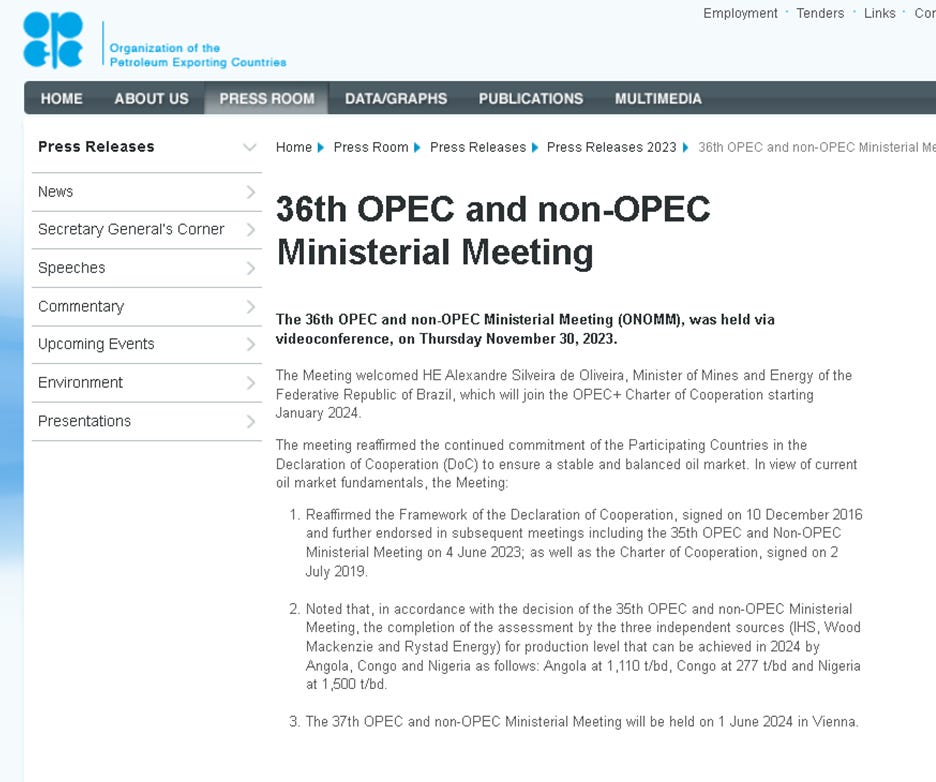Click the current breadcrumb 36th OPEC and non-OPEC
Viewport: 936px width, 782px height.
pyautogui.click(x=817, y=147)
